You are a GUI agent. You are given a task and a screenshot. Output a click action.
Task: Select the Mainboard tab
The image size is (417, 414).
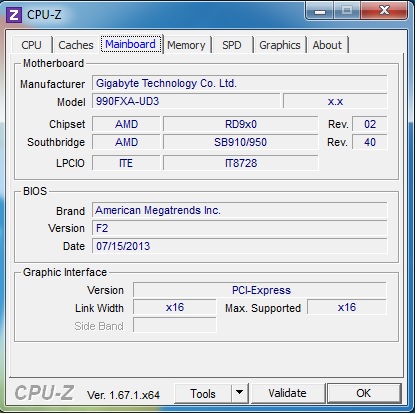131,44
